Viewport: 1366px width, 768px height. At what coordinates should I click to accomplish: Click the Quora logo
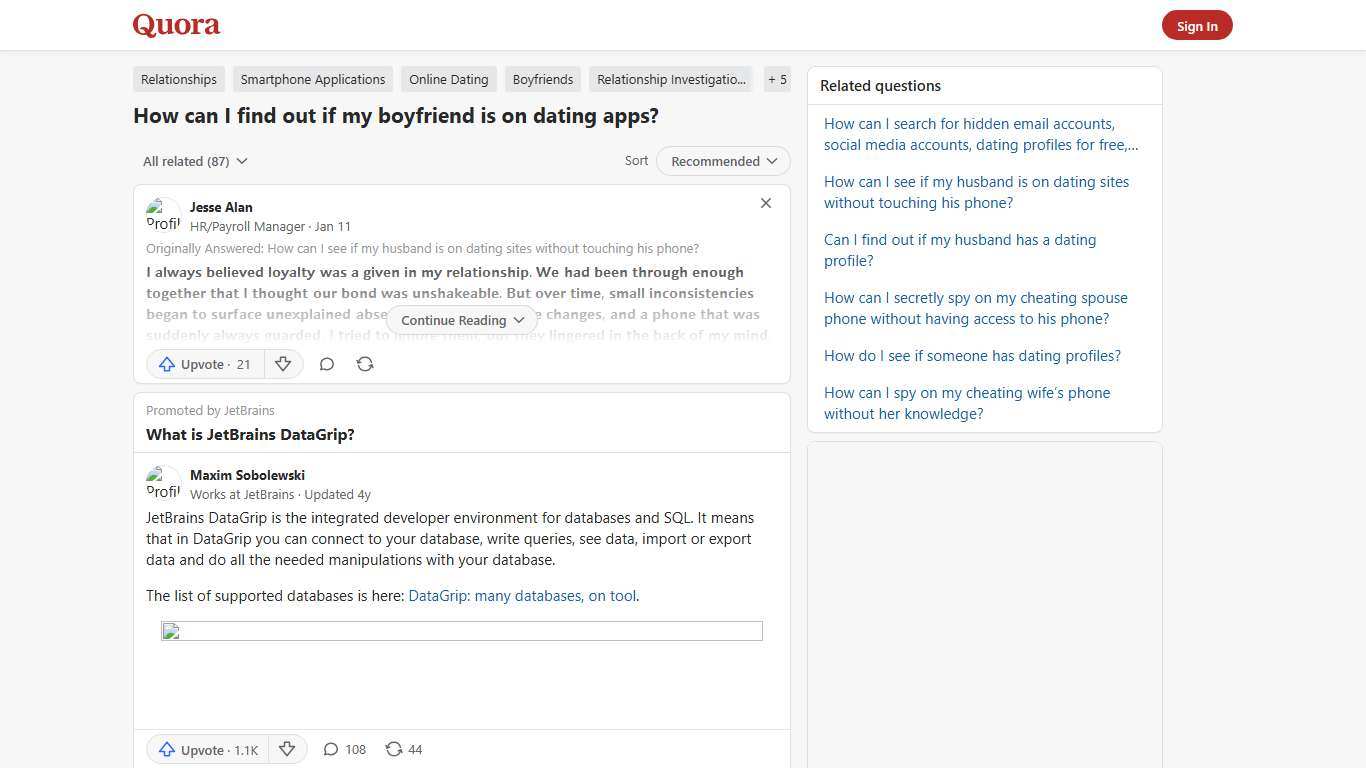tap(175, 25)
